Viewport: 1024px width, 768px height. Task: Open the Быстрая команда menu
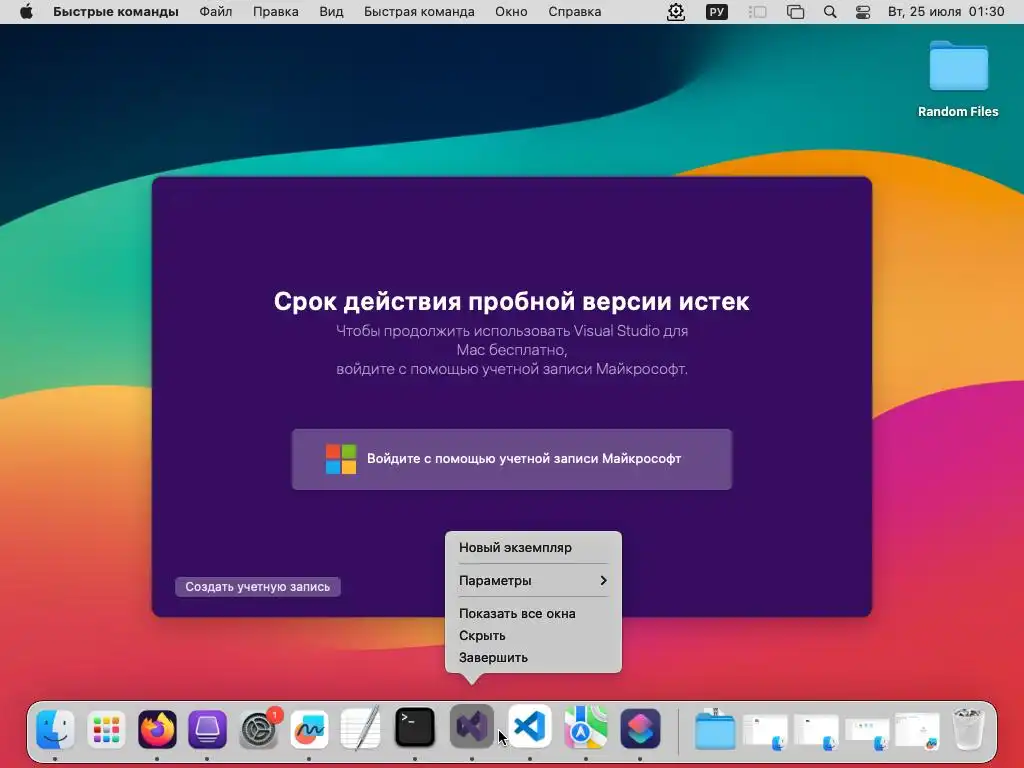[x=419, y=12]
